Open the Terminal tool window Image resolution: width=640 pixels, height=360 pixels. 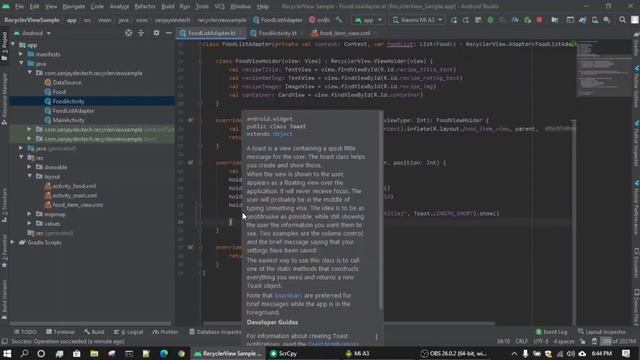tap(60, 332)
